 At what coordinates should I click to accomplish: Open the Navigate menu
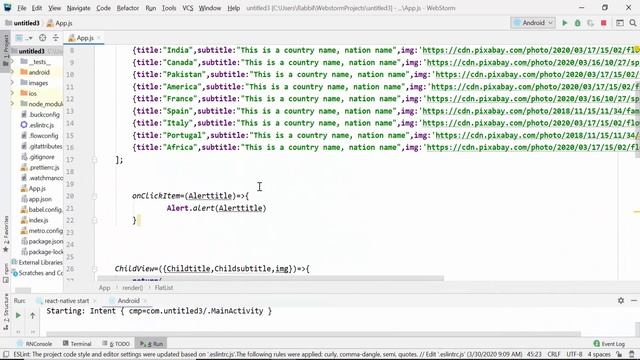78,8
